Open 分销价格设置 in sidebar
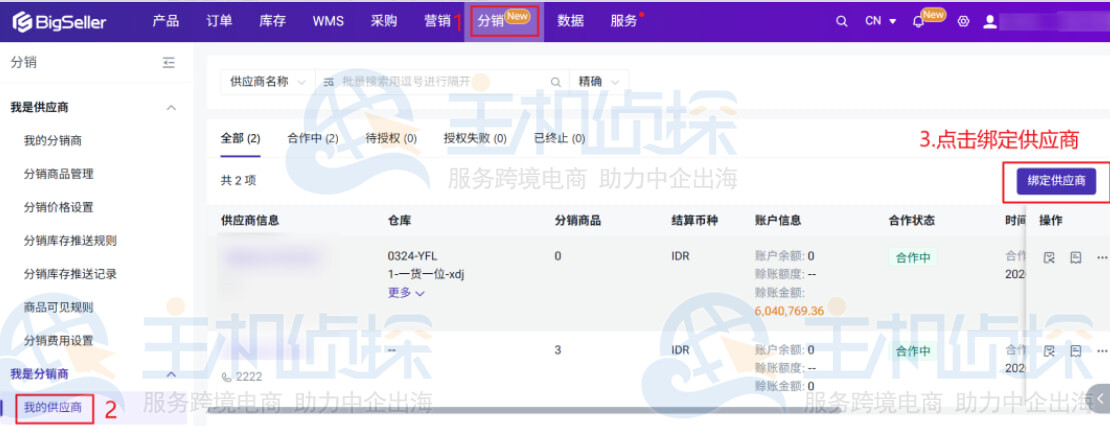The height and width of the screenshot is (426, 1110). [58, 207]
